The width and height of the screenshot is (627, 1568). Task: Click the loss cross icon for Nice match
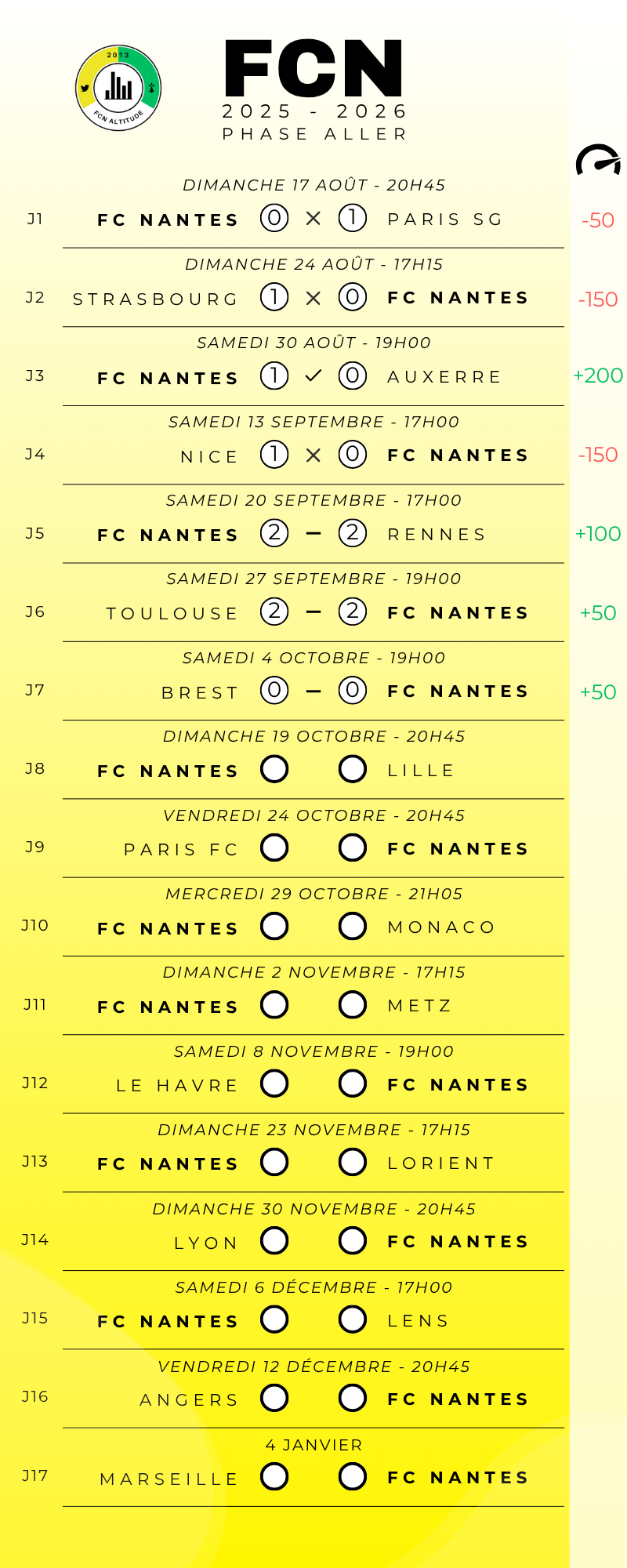click(x=313, y=455)
